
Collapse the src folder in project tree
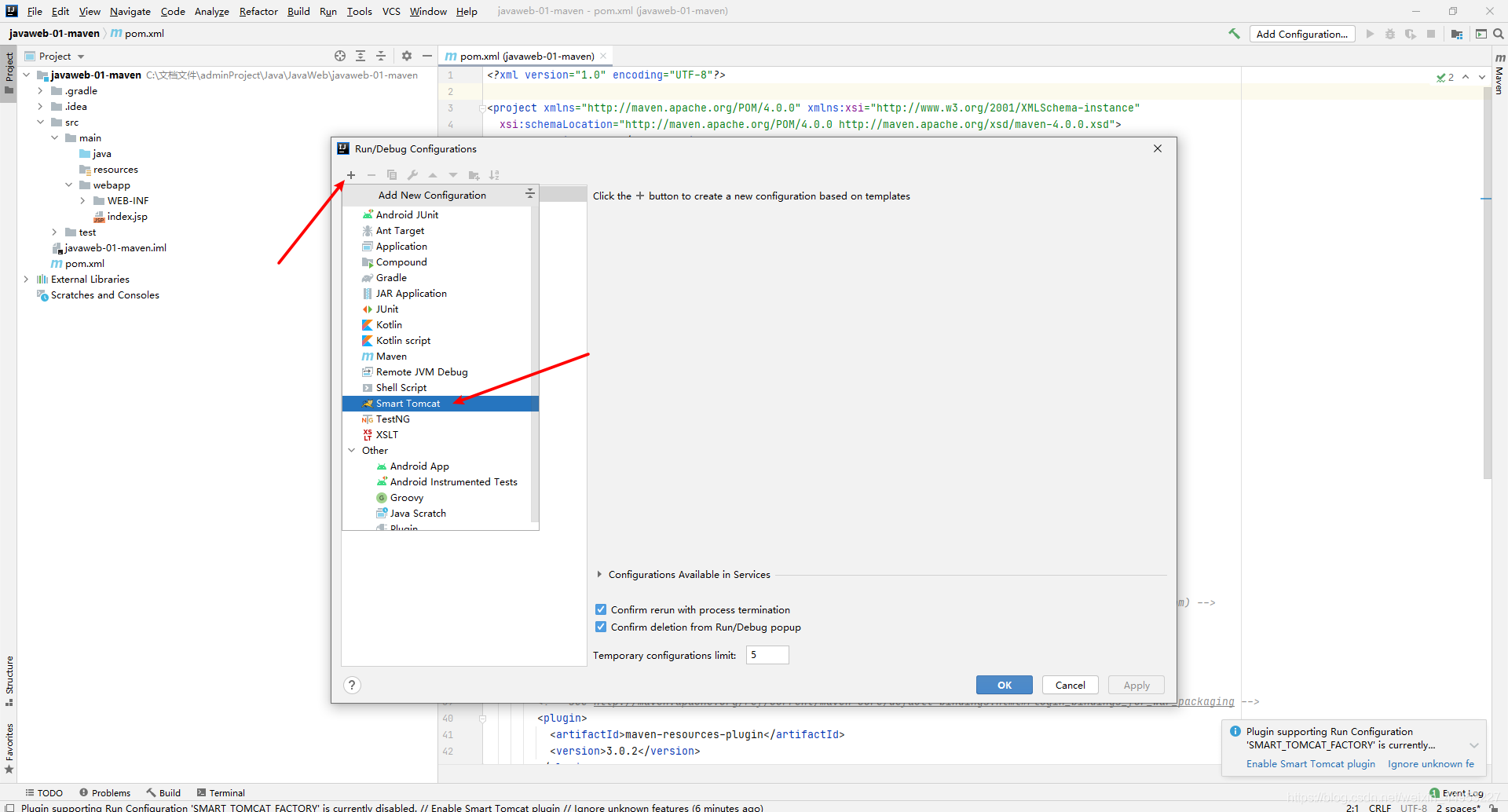(x=41, y=122)
